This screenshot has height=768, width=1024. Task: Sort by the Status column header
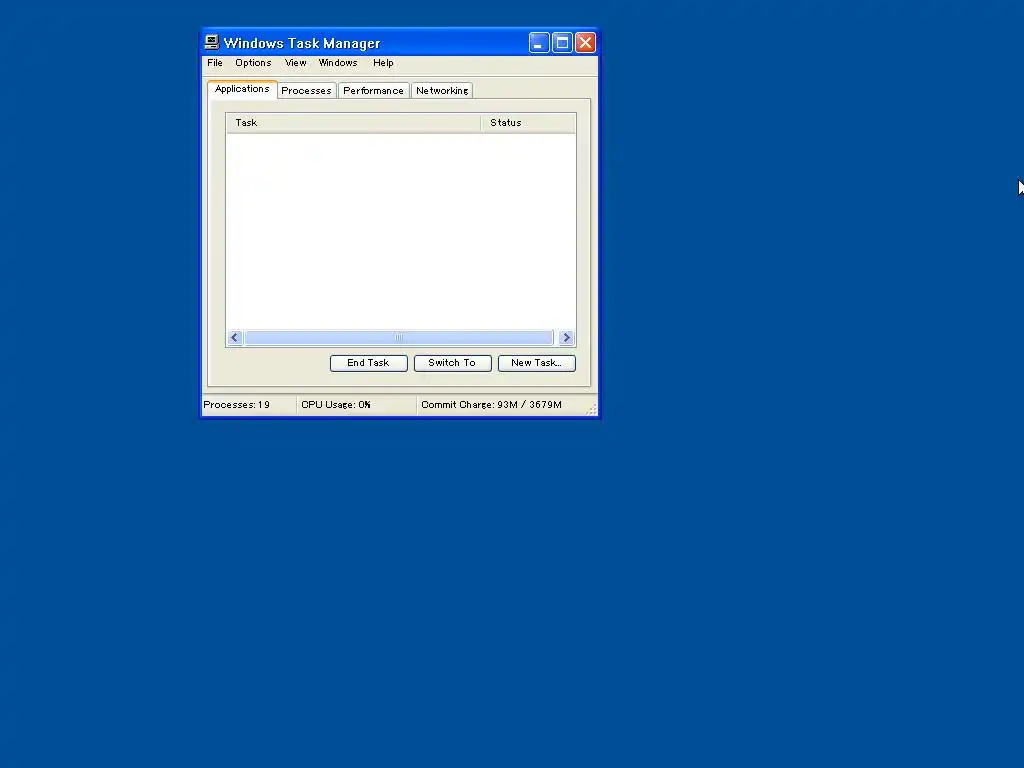[x=528, y=123]
